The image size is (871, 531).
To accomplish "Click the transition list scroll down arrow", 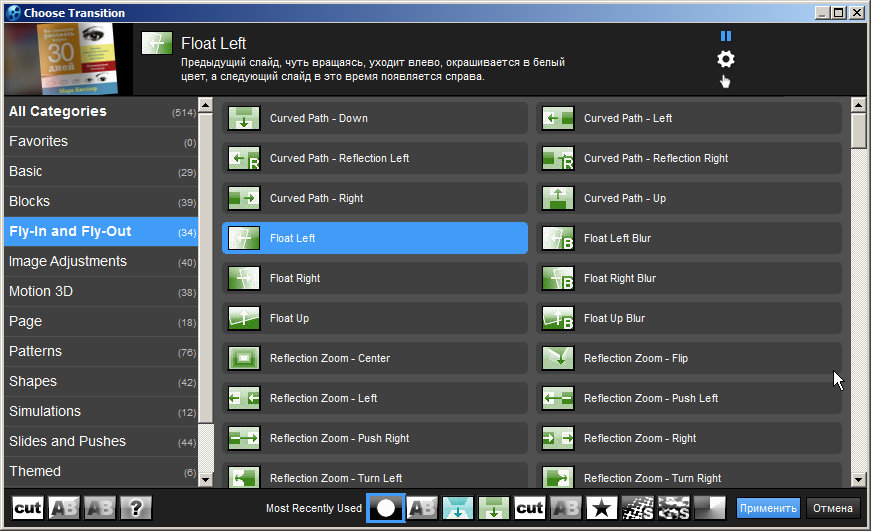I will [858, 479].
